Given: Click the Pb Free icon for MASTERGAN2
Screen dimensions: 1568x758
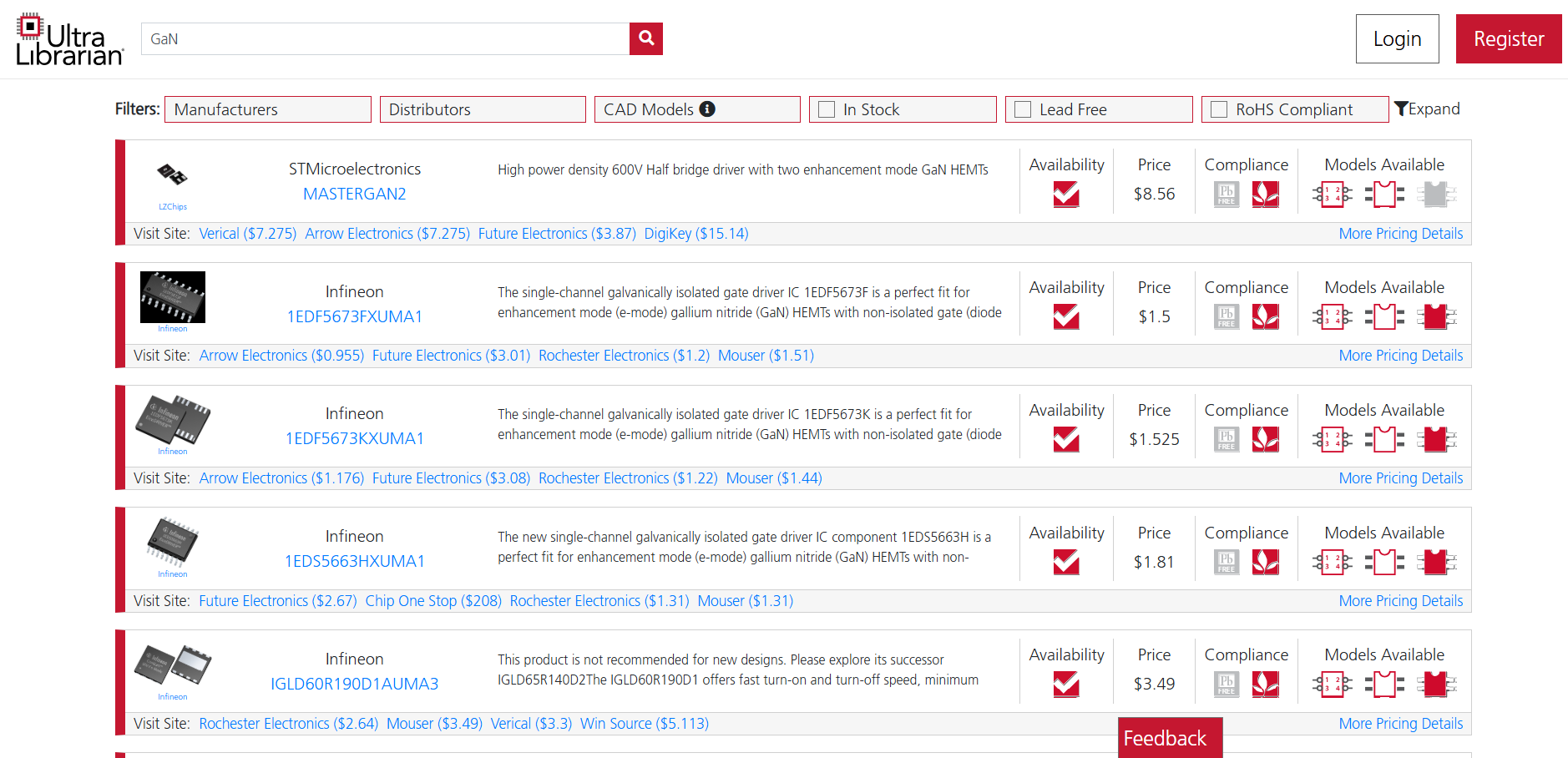Looking at the screenshot, I should (x=1226, y=195).
